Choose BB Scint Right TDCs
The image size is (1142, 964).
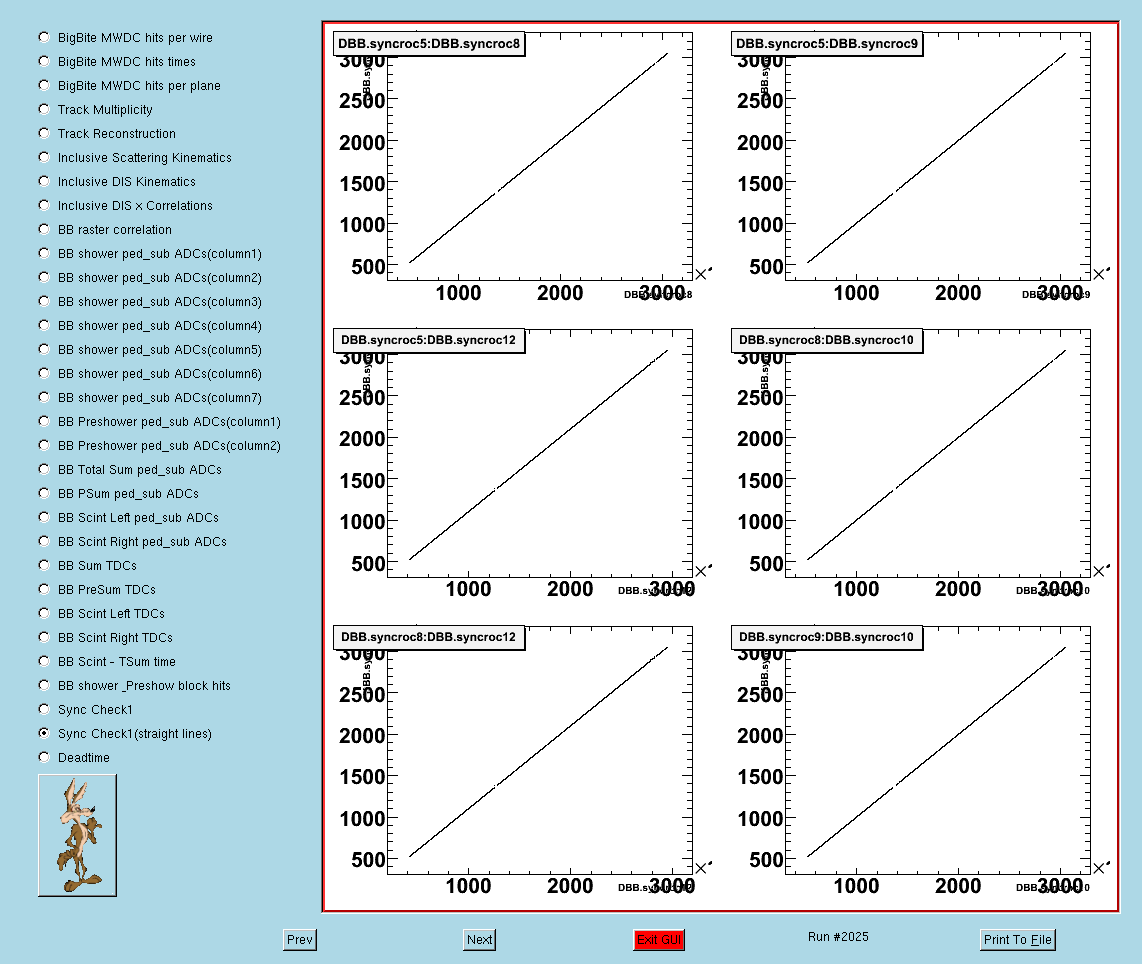(x=44, y=638)
